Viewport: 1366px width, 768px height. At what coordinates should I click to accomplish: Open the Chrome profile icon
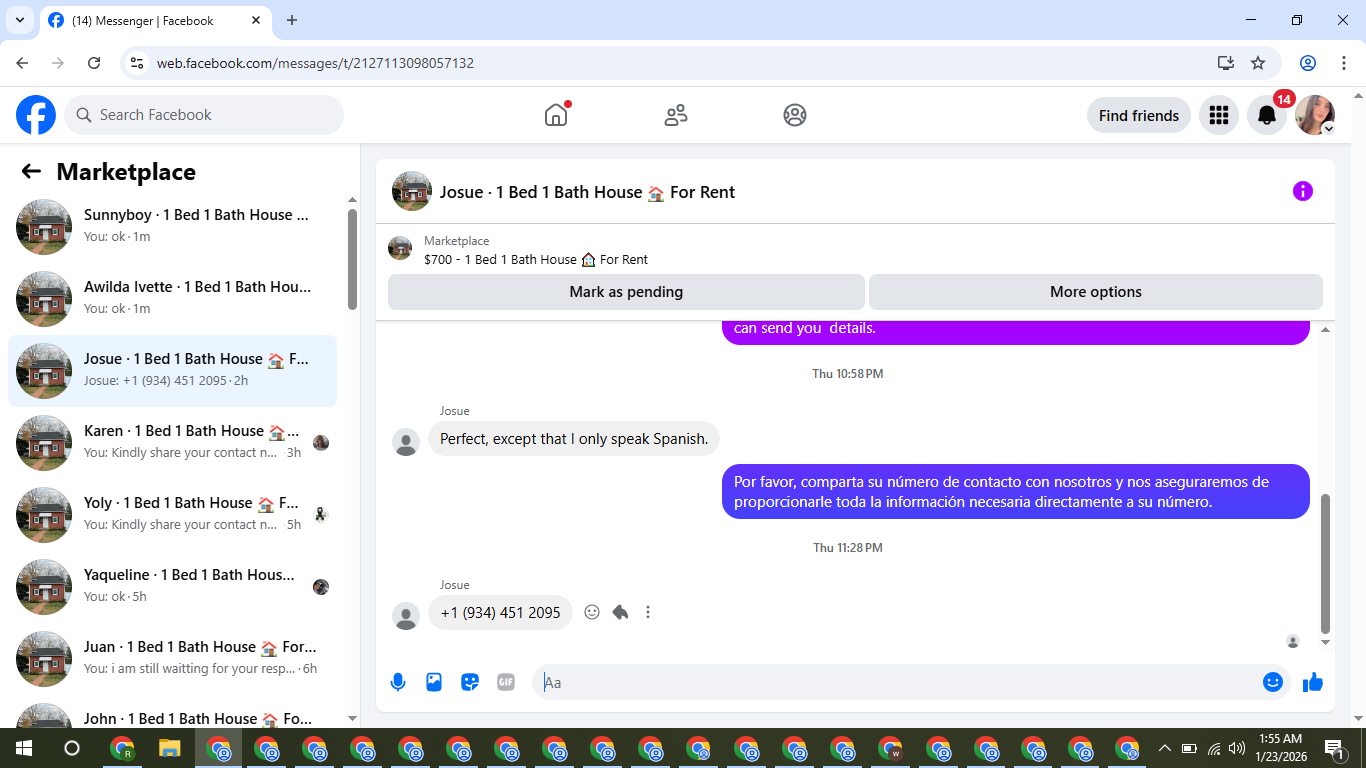click(1308, 63)
